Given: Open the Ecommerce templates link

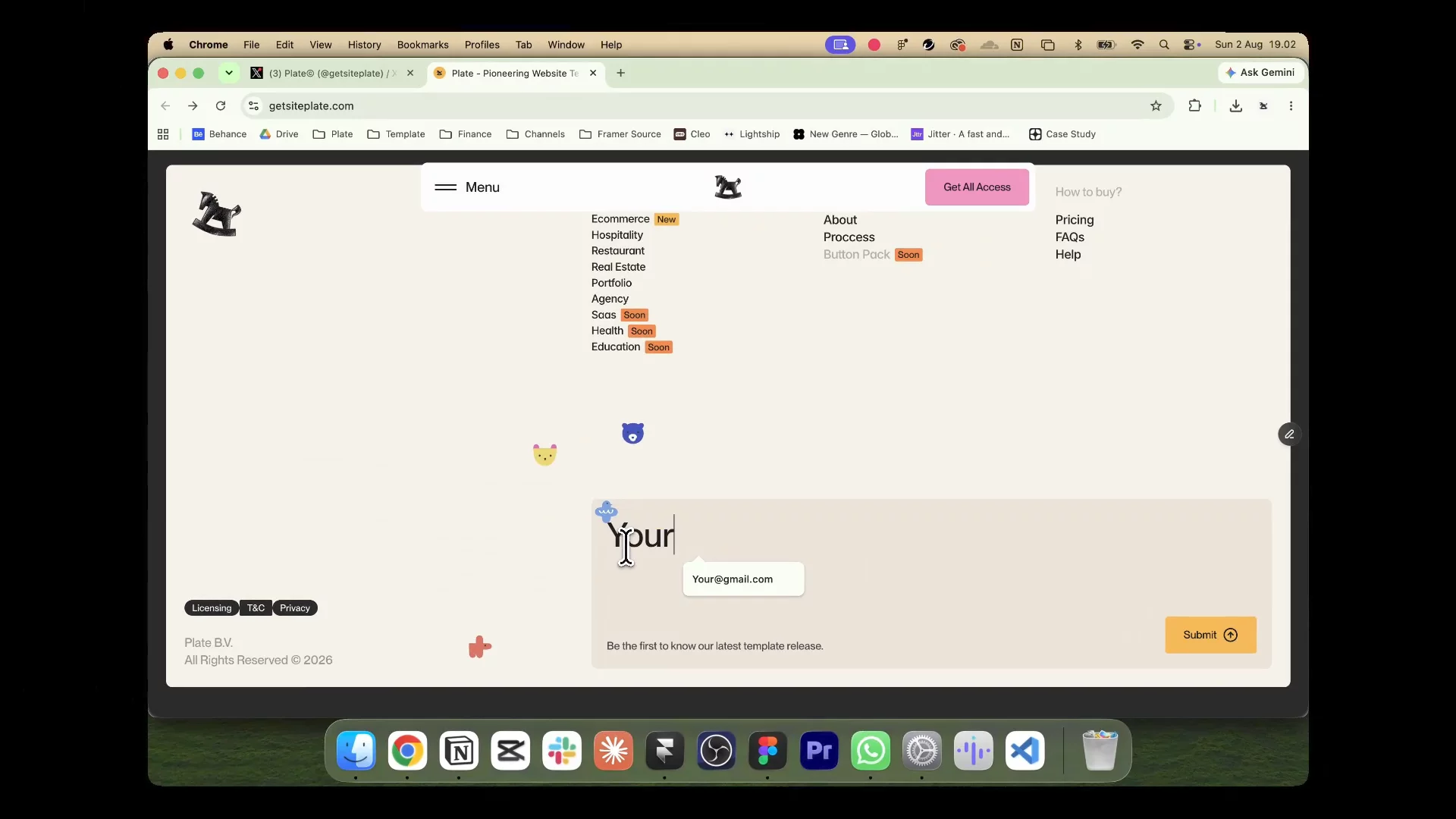Looking at the screenshot, I should pyautogui.click(x=620, y=219).
